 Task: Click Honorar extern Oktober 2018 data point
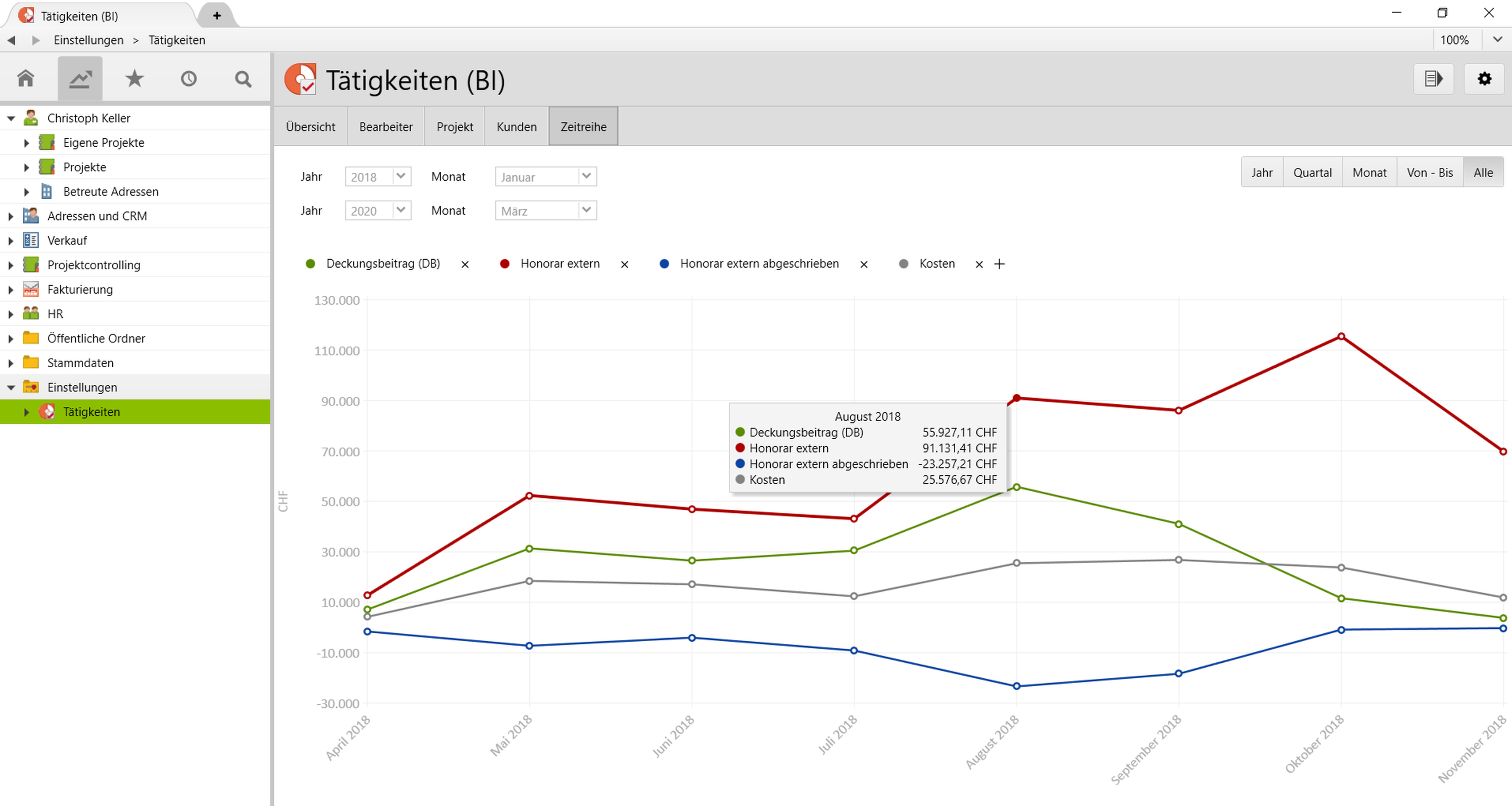click(x=1341, y=337)
